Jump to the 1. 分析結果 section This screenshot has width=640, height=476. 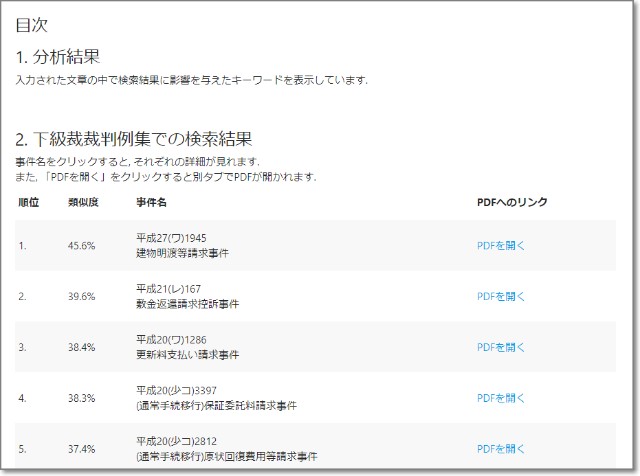point(58,57)
